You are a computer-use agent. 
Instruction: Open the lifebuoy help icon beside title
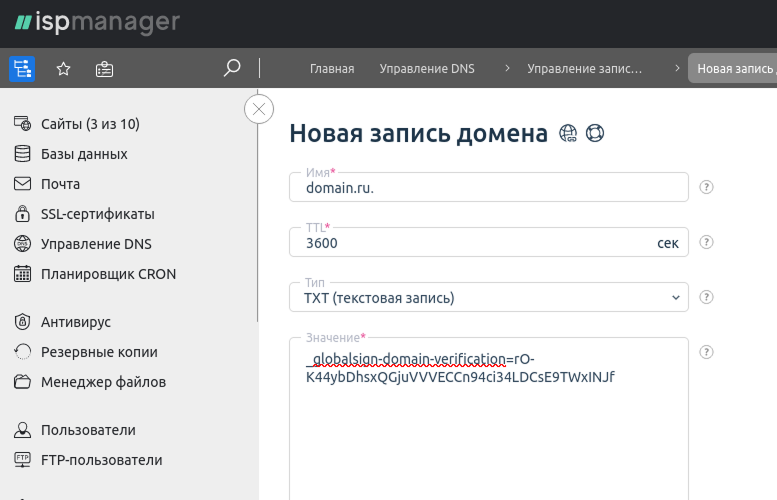pos(595,133)
